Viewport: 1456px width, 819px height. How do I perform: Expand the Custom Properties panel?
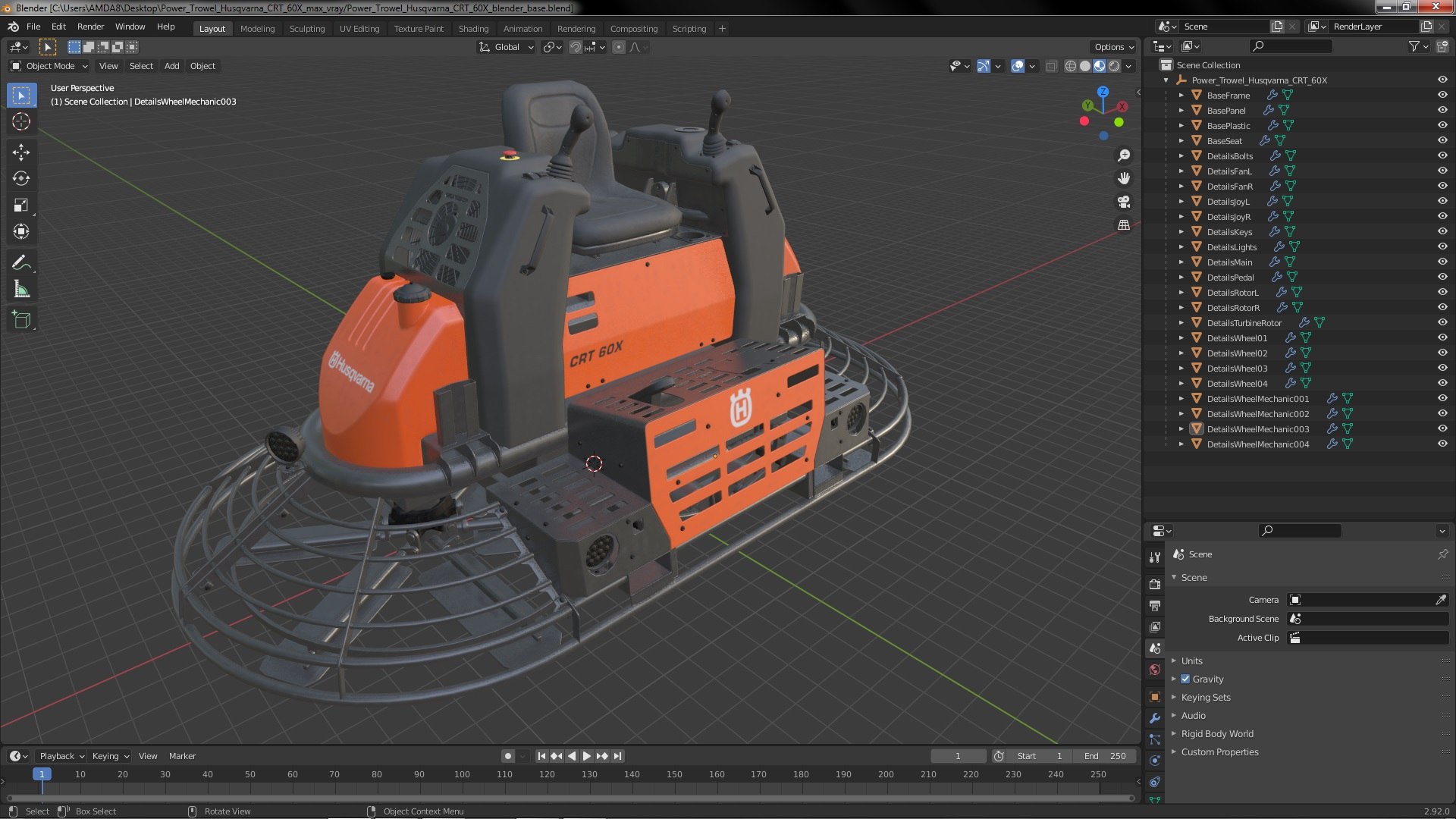[x=1219, y=752]
